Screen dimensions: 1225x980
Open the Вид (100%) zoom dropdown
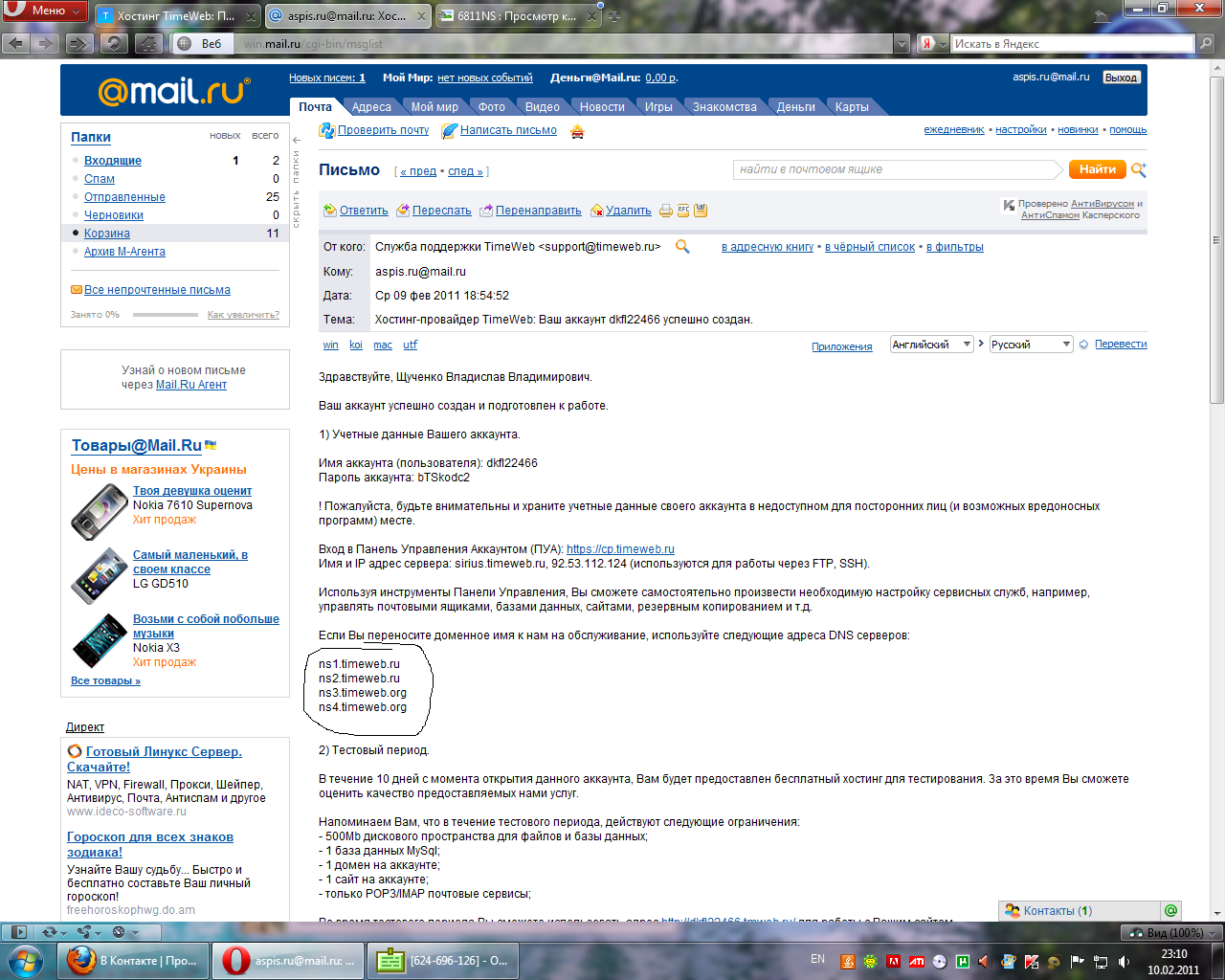(x=1170, y=932)
